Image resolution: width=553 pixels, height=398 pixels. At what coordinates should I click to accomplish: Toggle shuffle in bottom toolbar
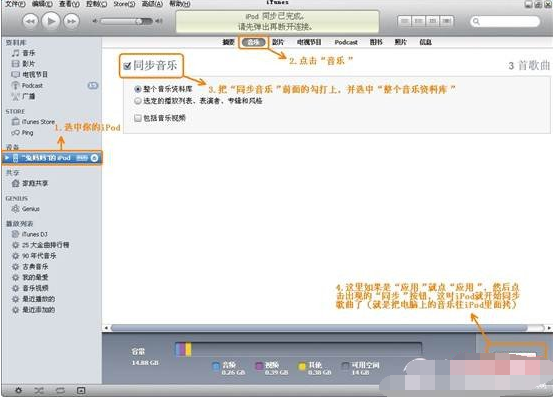pyautogui.click(x=39, y=390)
